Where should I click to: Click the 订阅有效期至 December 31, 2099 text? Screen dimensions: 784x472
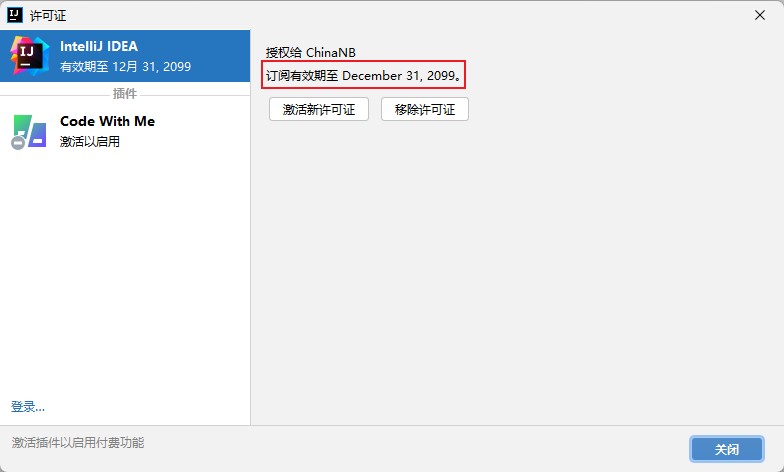pyautogui.click(x=365, y=75)
